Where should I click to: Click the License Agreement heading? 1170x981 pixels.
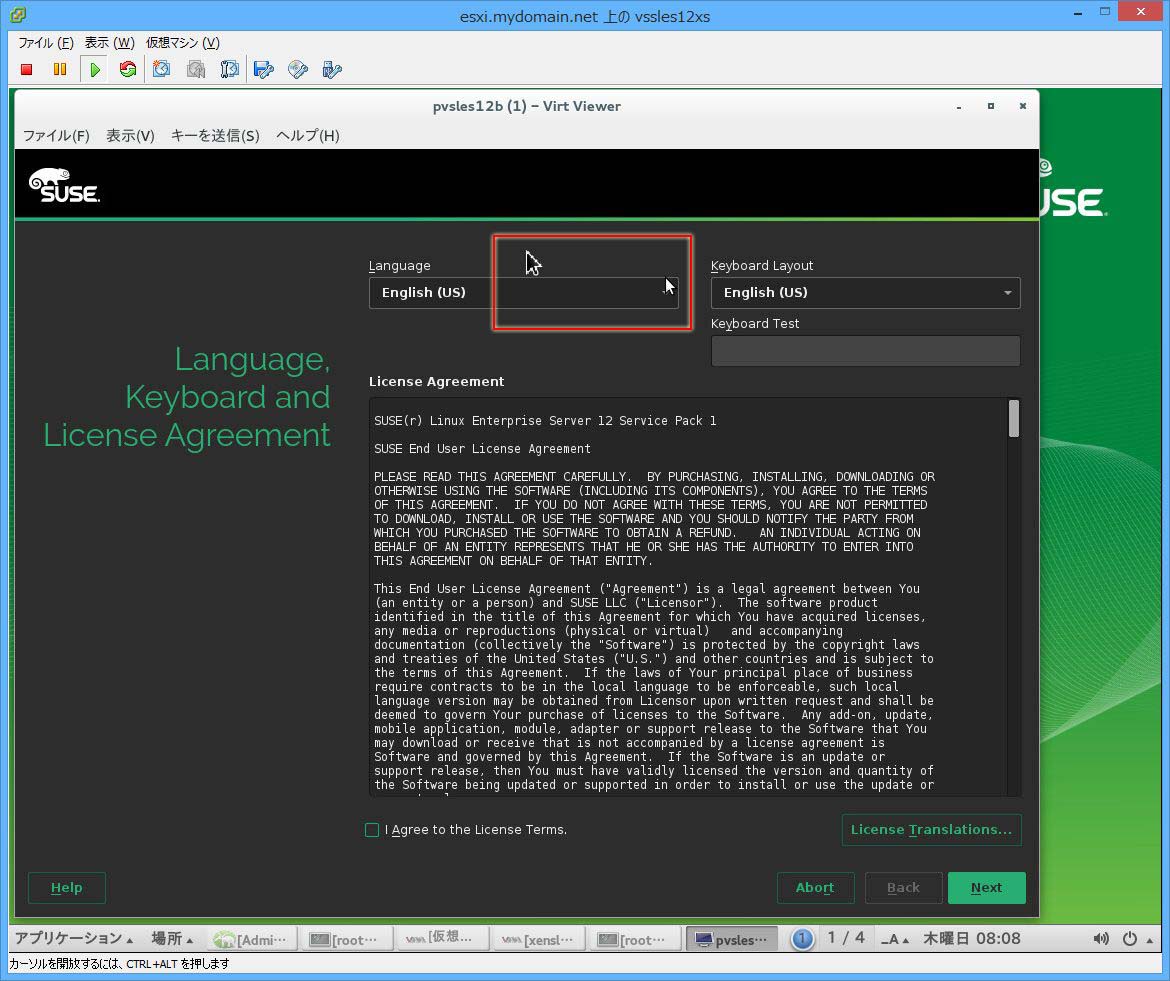tap(437, 381)
